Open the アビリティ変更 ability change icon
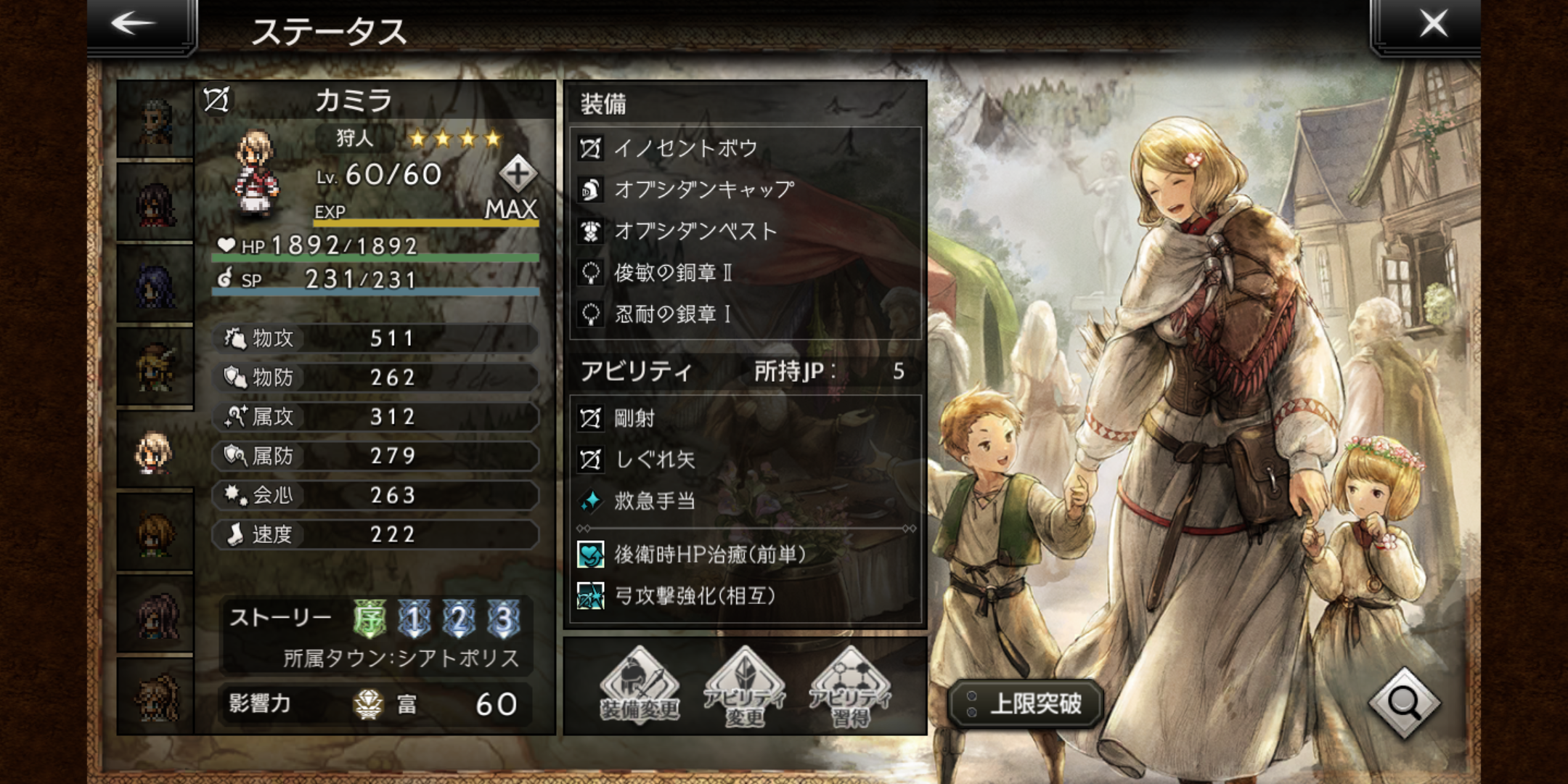This screenshot has height=784, width=1568. (x=744, y=686)
